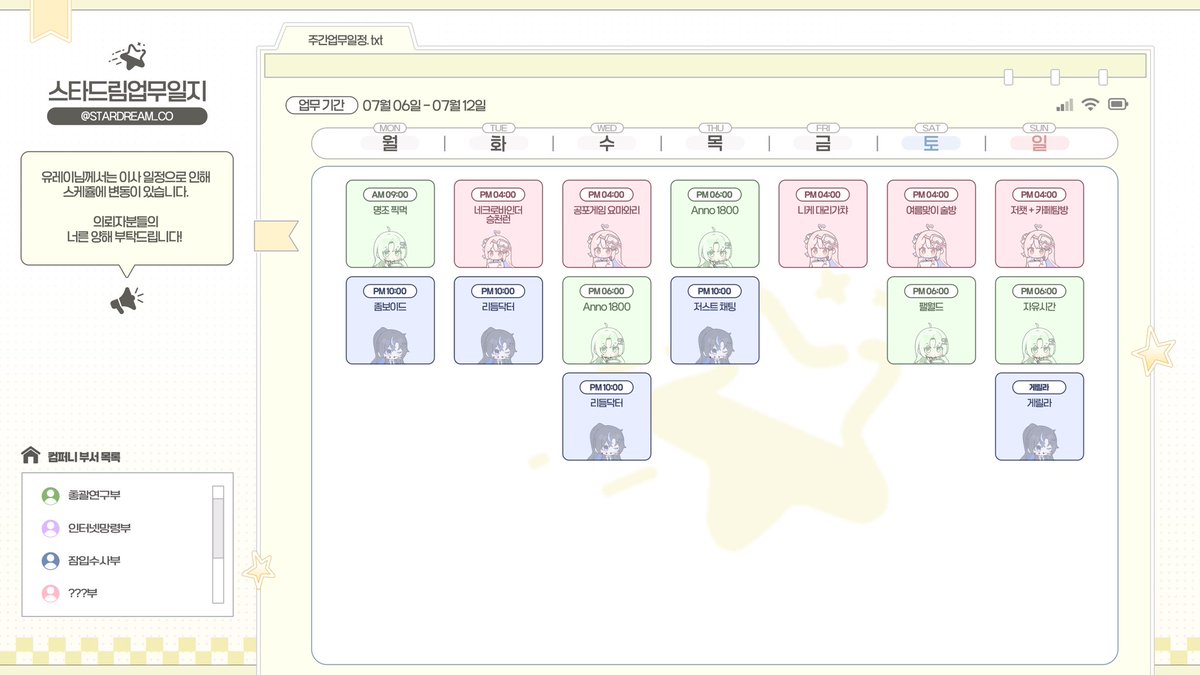Screen dimensions: 1200x675
Task: Click the 스타드림업무일지 title text
Action: [127, 90]
